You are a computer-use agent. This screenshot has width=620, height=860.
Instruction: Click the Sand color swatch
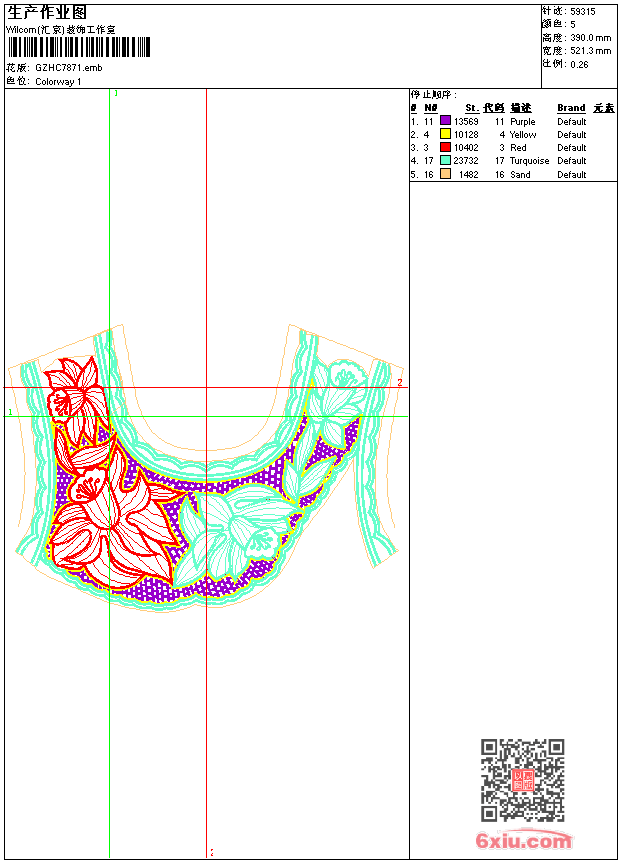pyautogui.click(x=445, y=174)
